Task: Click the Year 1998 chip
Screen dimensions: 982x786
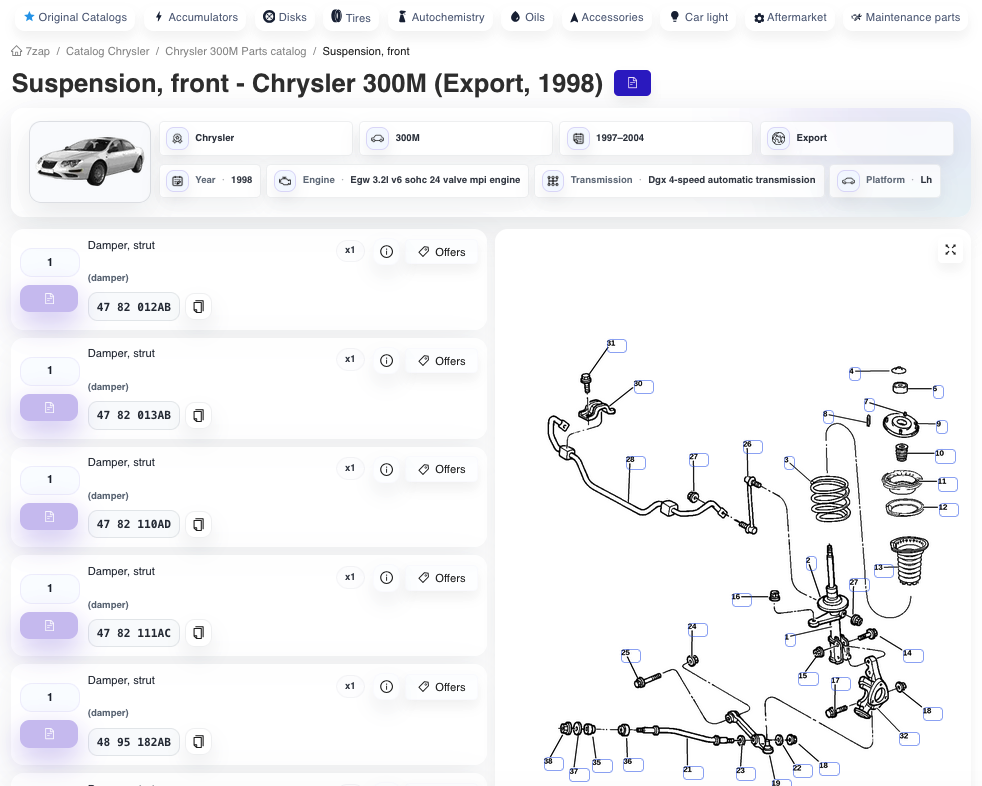Action: (x=210, y=180)
